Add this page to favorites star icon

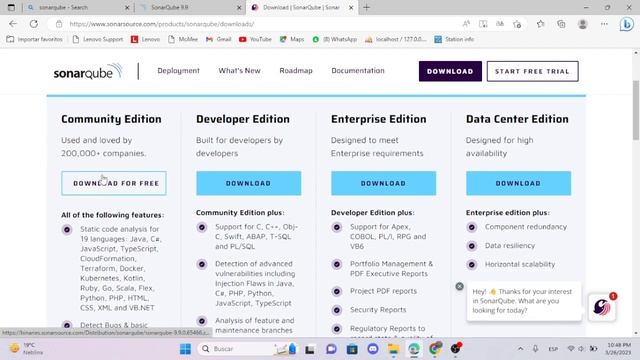517,24
